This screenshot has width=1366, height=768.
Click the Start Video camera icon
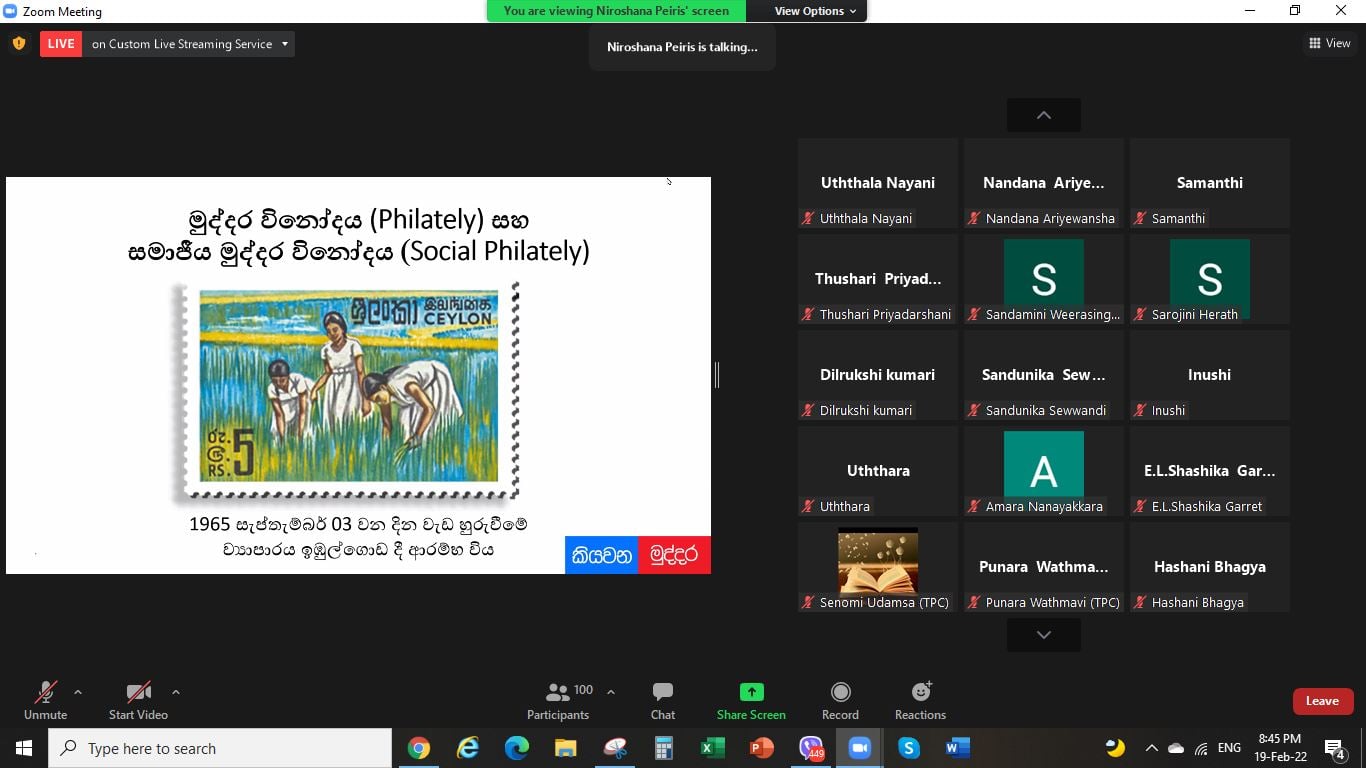tap(138, 692)
